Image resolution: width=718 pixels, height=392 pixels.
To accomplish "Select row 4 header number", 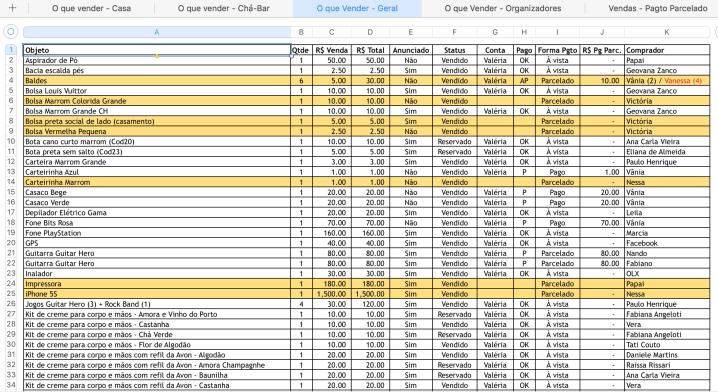I will [11, 80].
